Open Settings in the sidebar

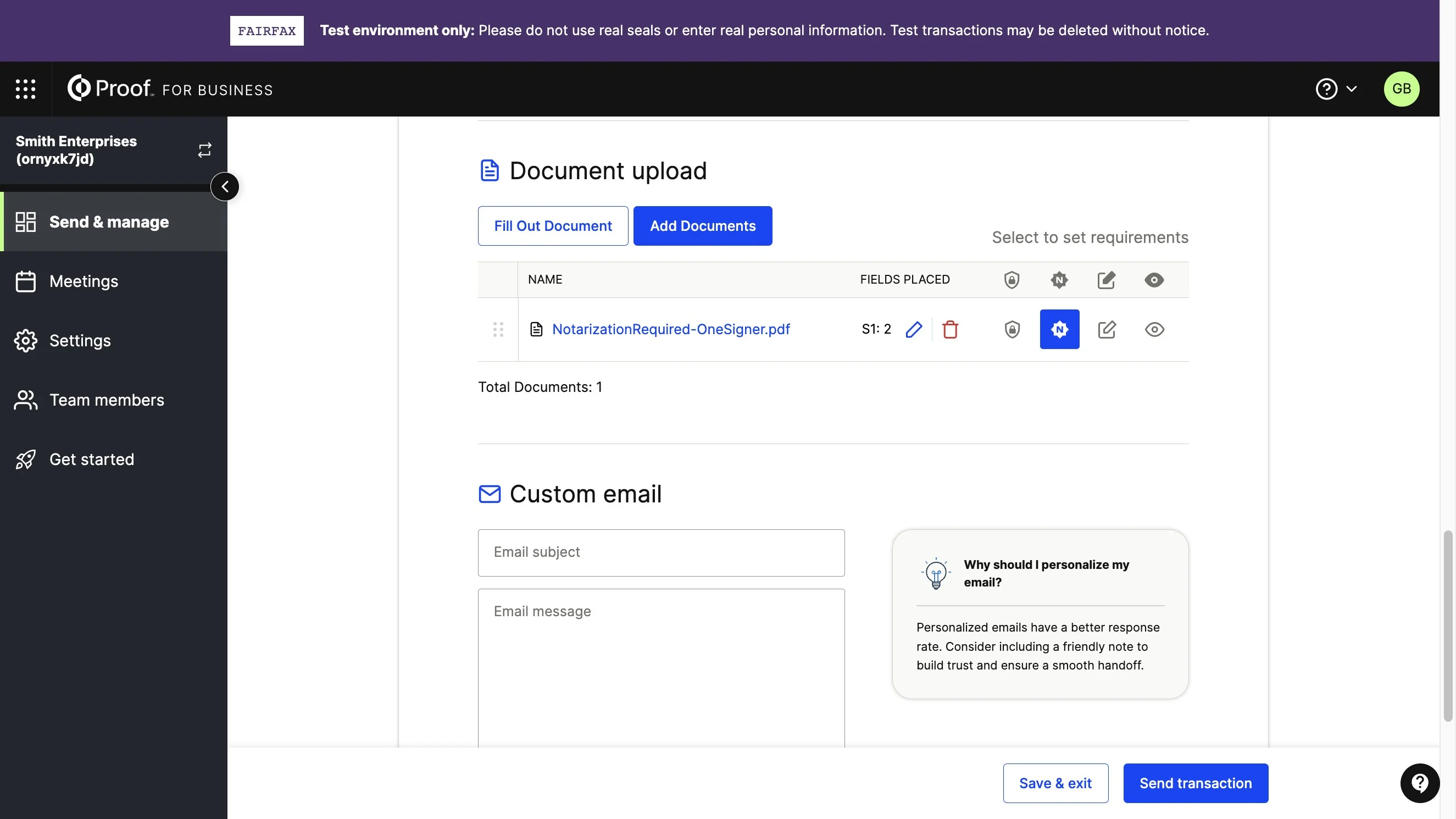(x=114, y=340)
